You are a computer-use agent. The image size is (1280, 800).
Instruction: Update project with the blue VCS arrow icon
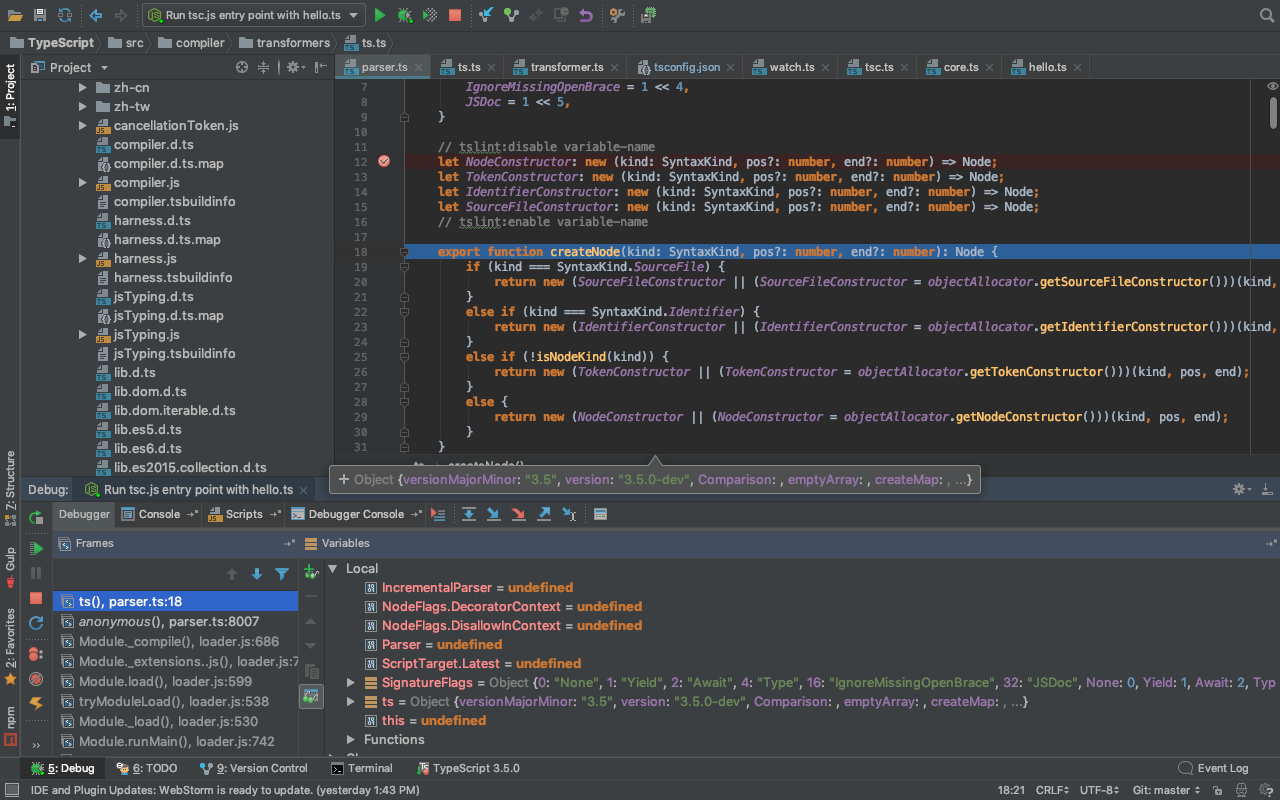coord(486,15)
